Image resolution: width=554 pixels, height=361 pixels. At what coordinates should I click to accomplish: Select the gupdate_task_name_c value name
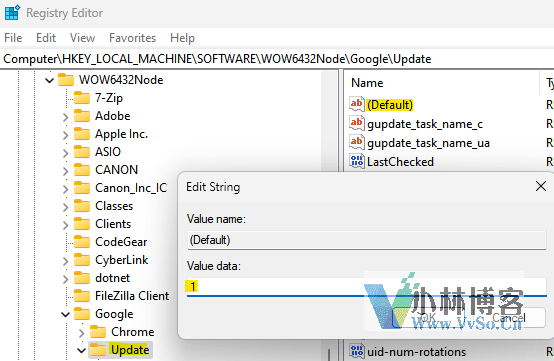pos(425,124)
